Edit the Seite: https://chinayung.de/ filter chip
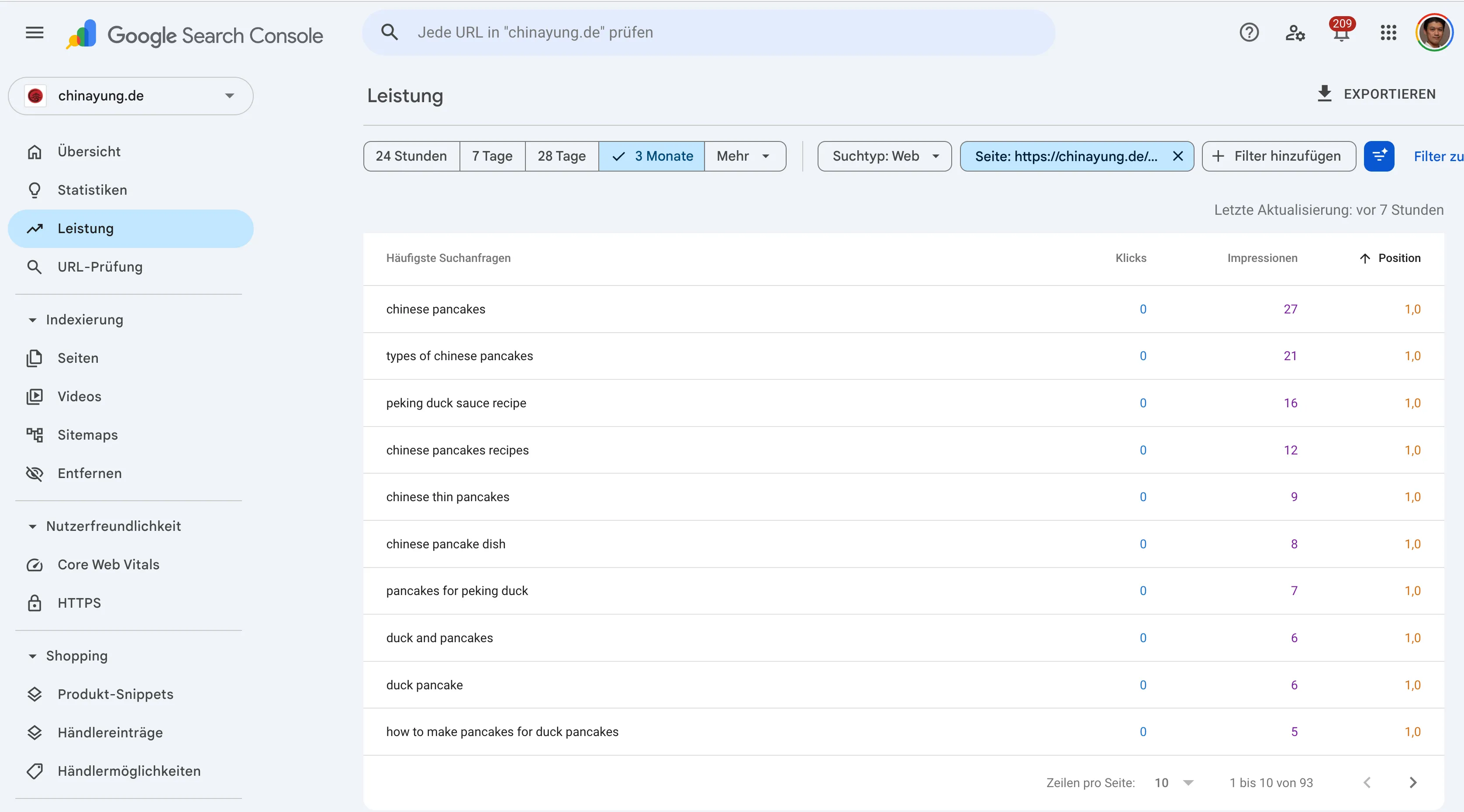Image resolution: width=1464 pixels, height=812 pixels. pos(1066,156)
